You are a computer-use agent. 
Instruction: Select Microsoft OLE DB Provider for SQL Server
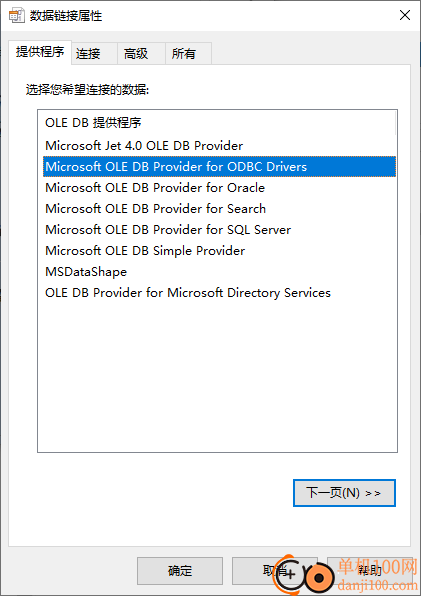coord(219,230)
